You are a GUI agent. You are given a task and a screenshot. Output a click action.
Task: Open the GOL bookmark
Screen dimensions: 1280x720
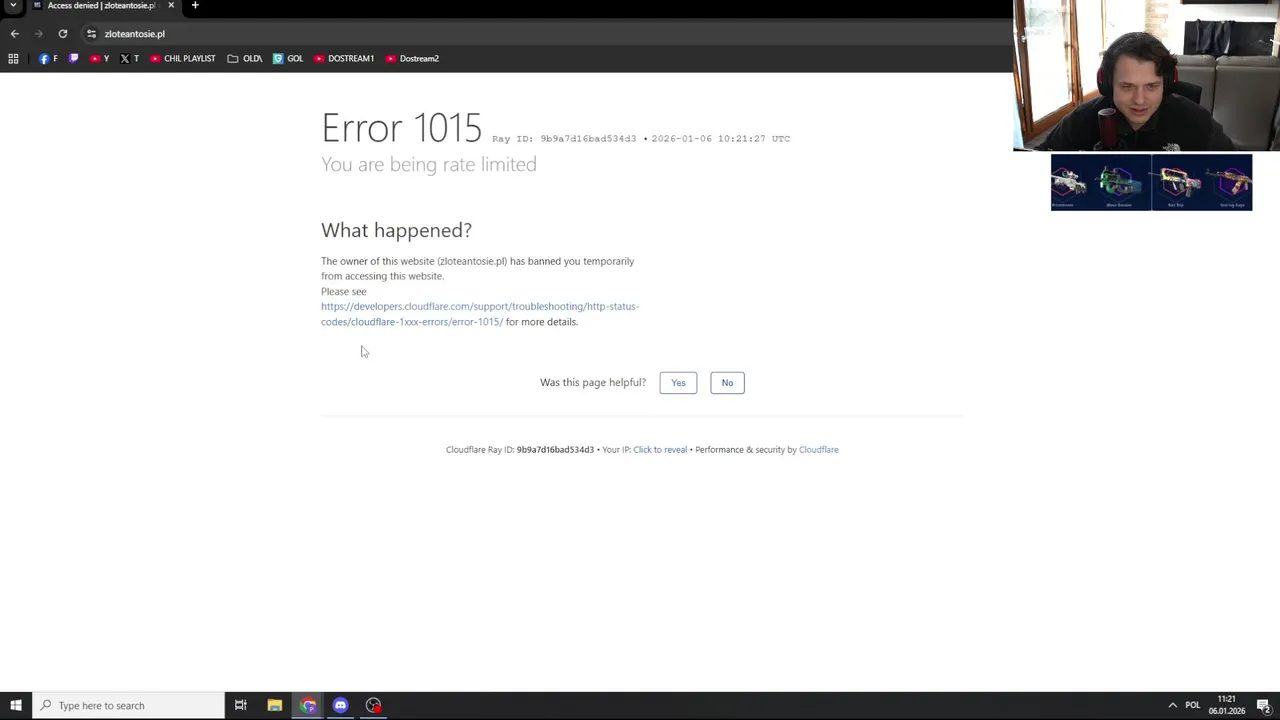click(288, 59)
